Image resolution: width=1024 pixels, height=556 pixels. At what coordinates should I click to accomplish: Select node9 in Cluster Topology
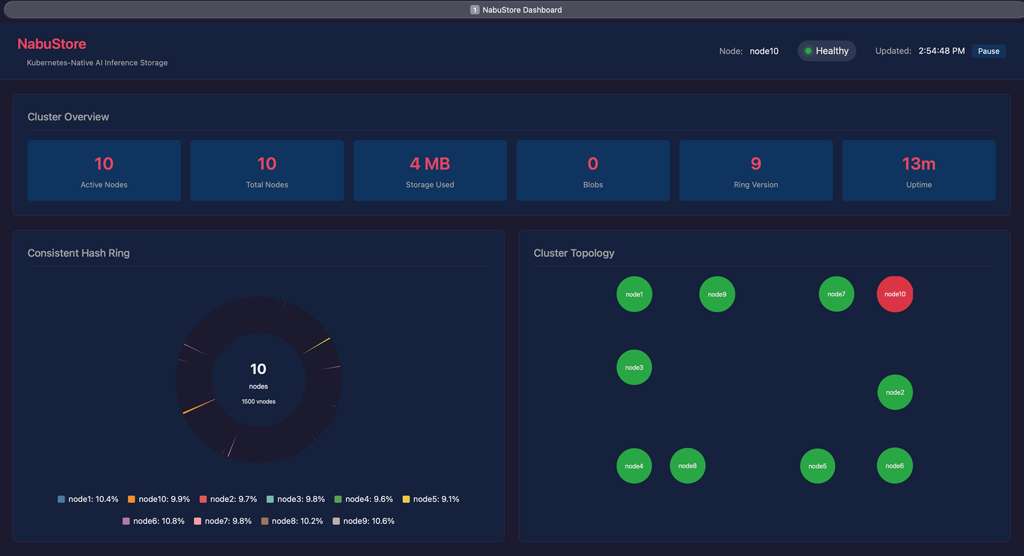pyautogui.click(x=717, y=294)
